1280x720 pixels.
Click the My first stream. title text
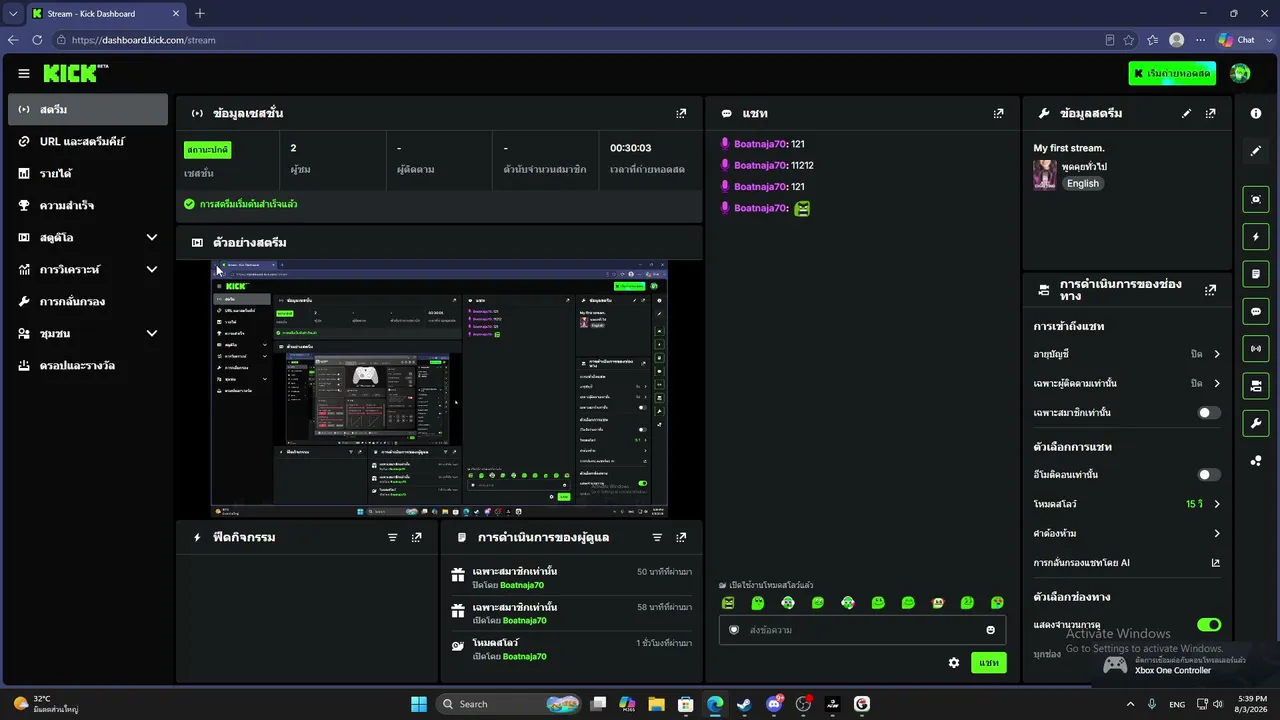pyautogui.click(x=1069, y=148)
